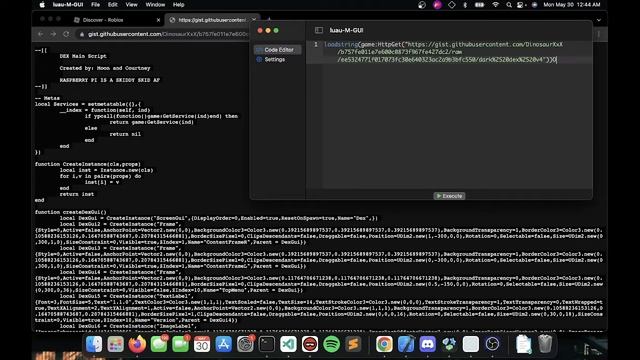Launch Google Chrome from dock

pos(384,344)
